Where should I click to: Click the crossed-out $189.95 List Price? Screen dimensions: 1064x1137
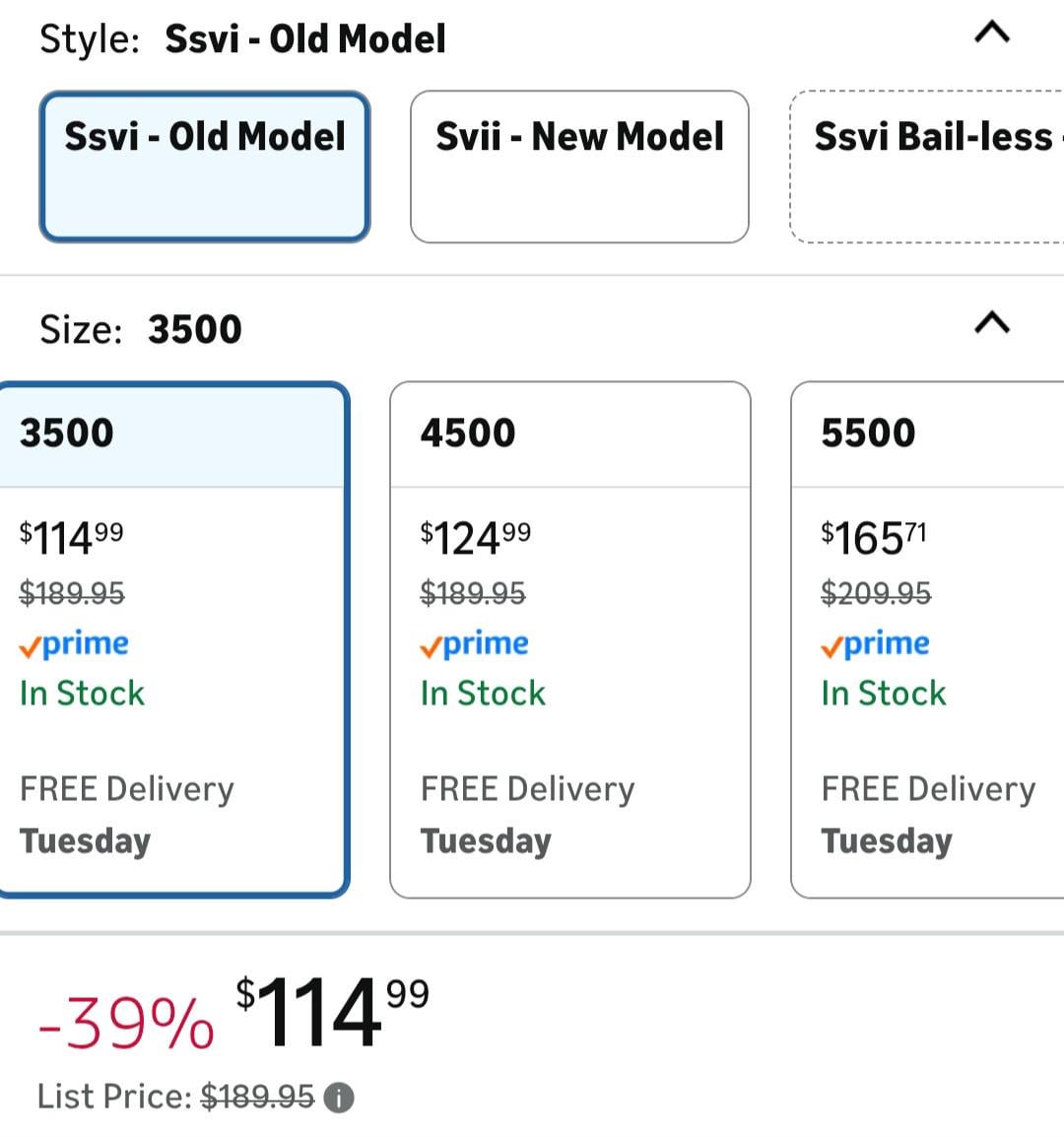pos(257,1097)
